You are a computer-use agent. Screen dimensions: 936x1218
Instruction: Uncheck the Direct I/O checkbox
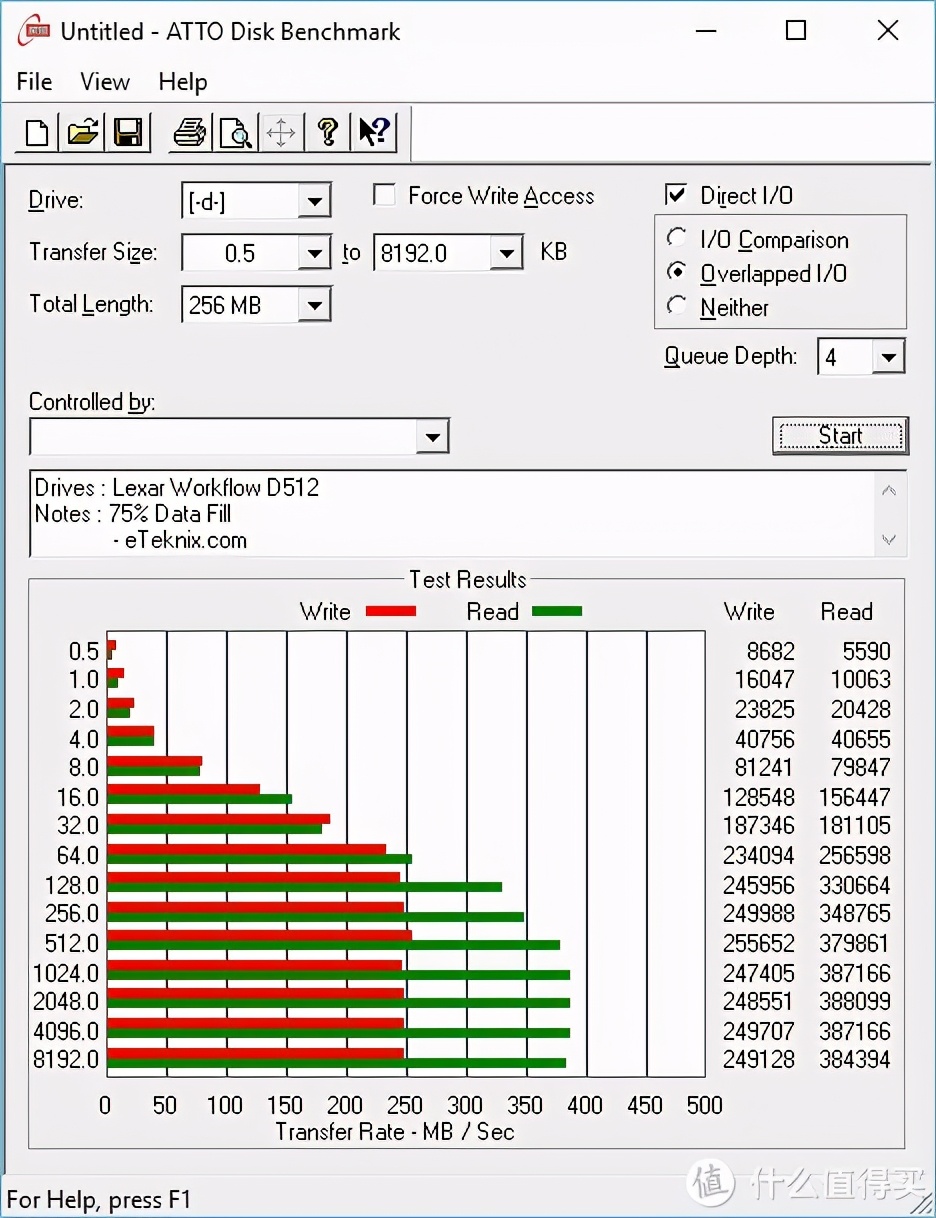pyautogui.click(x=676, y=195)
